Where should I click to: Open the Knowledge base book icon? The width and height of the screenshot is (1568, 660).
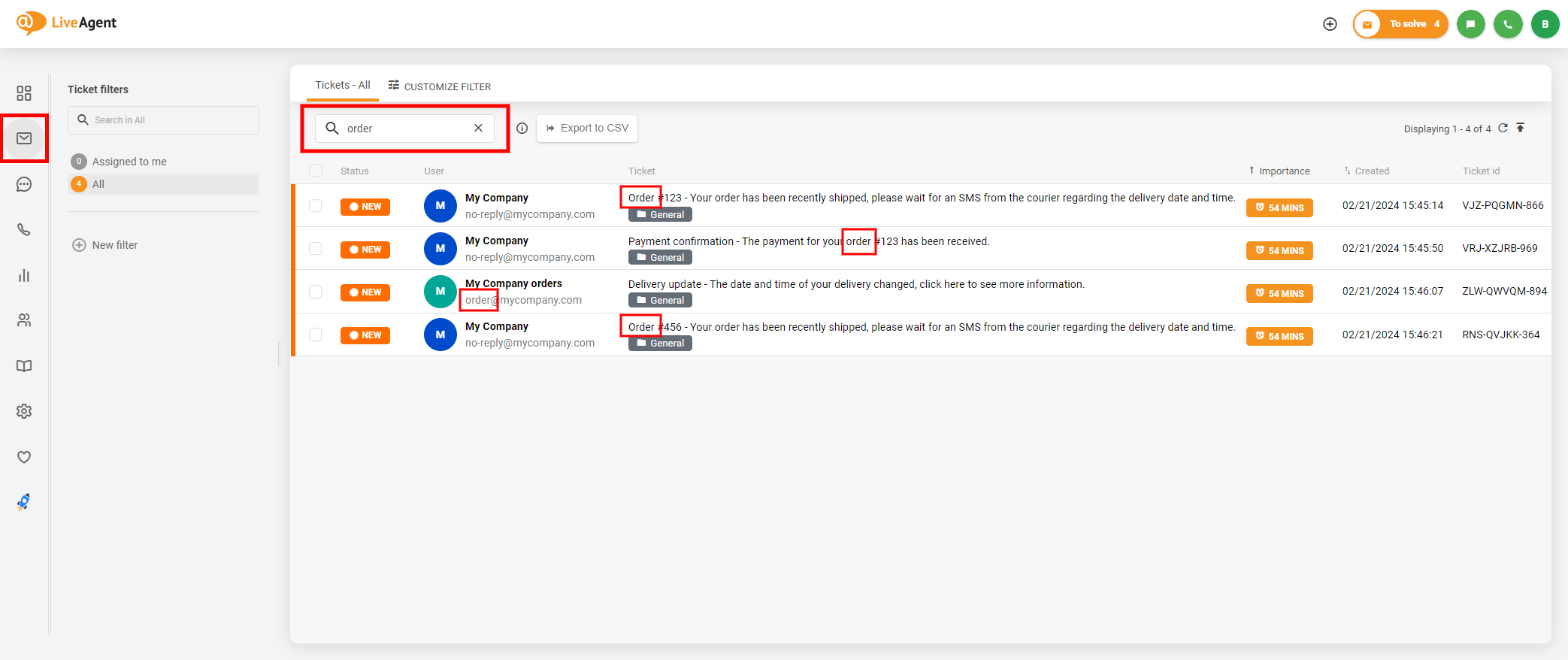point(24,366)
